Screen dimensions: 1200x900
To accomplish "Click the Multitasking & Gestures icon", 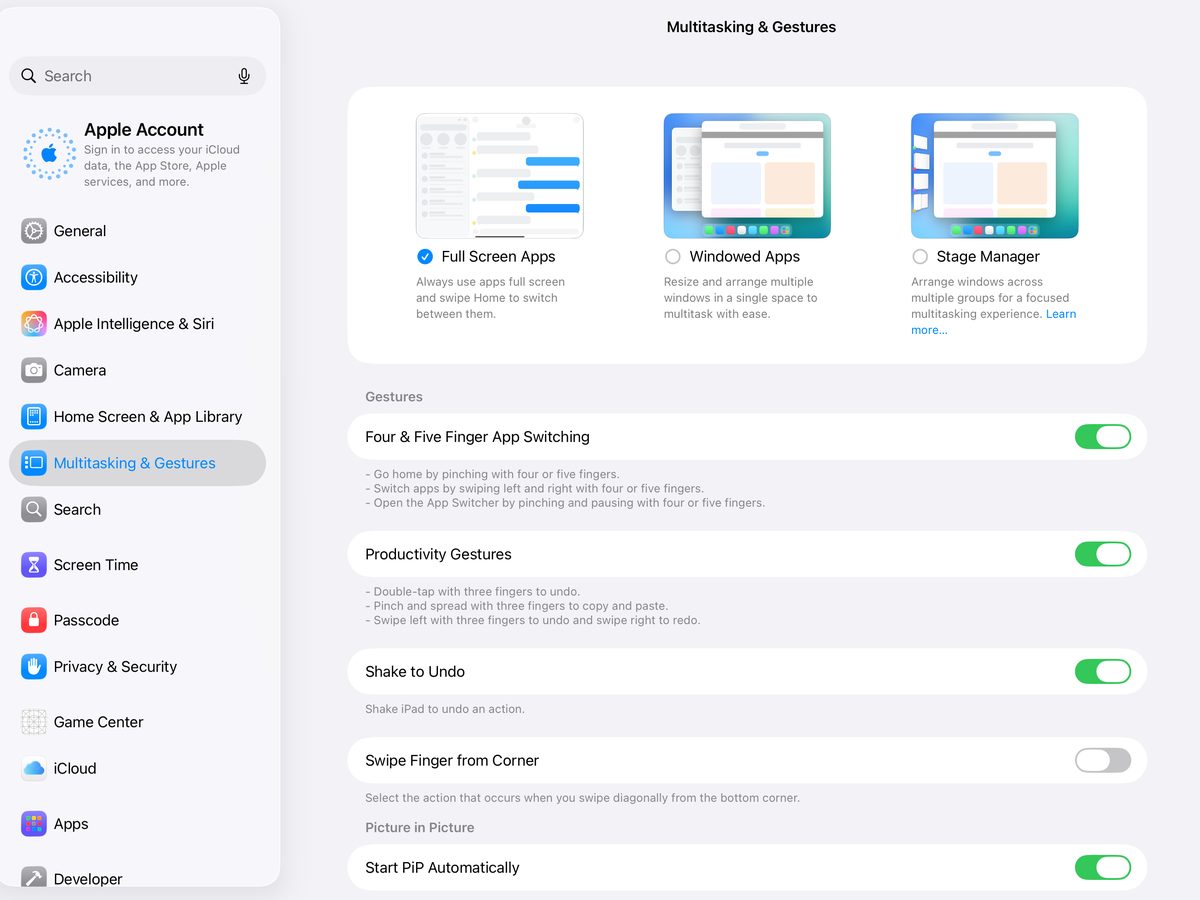I will click(34, 463).
